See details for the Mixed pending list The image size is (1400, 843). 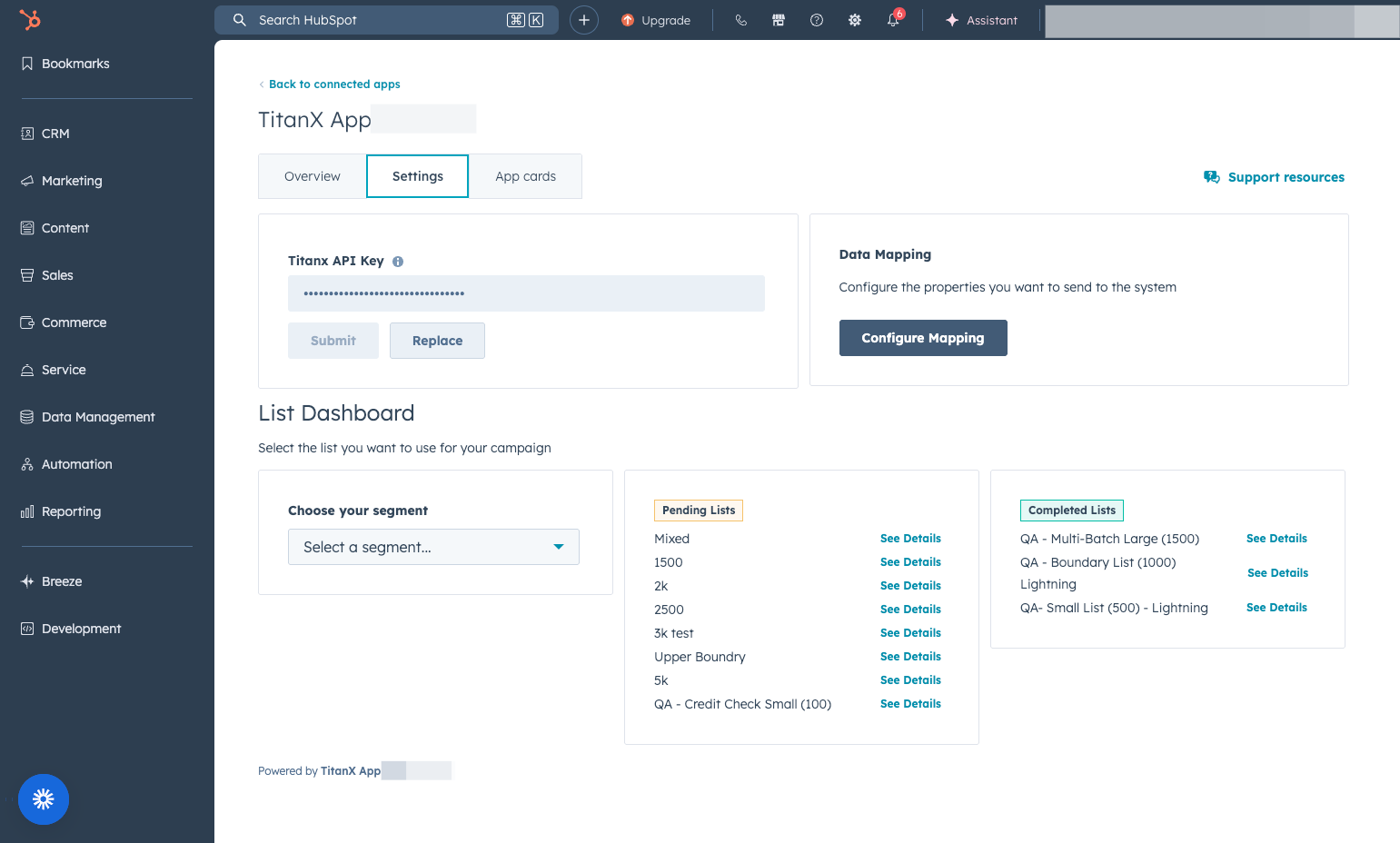(910, 539)
